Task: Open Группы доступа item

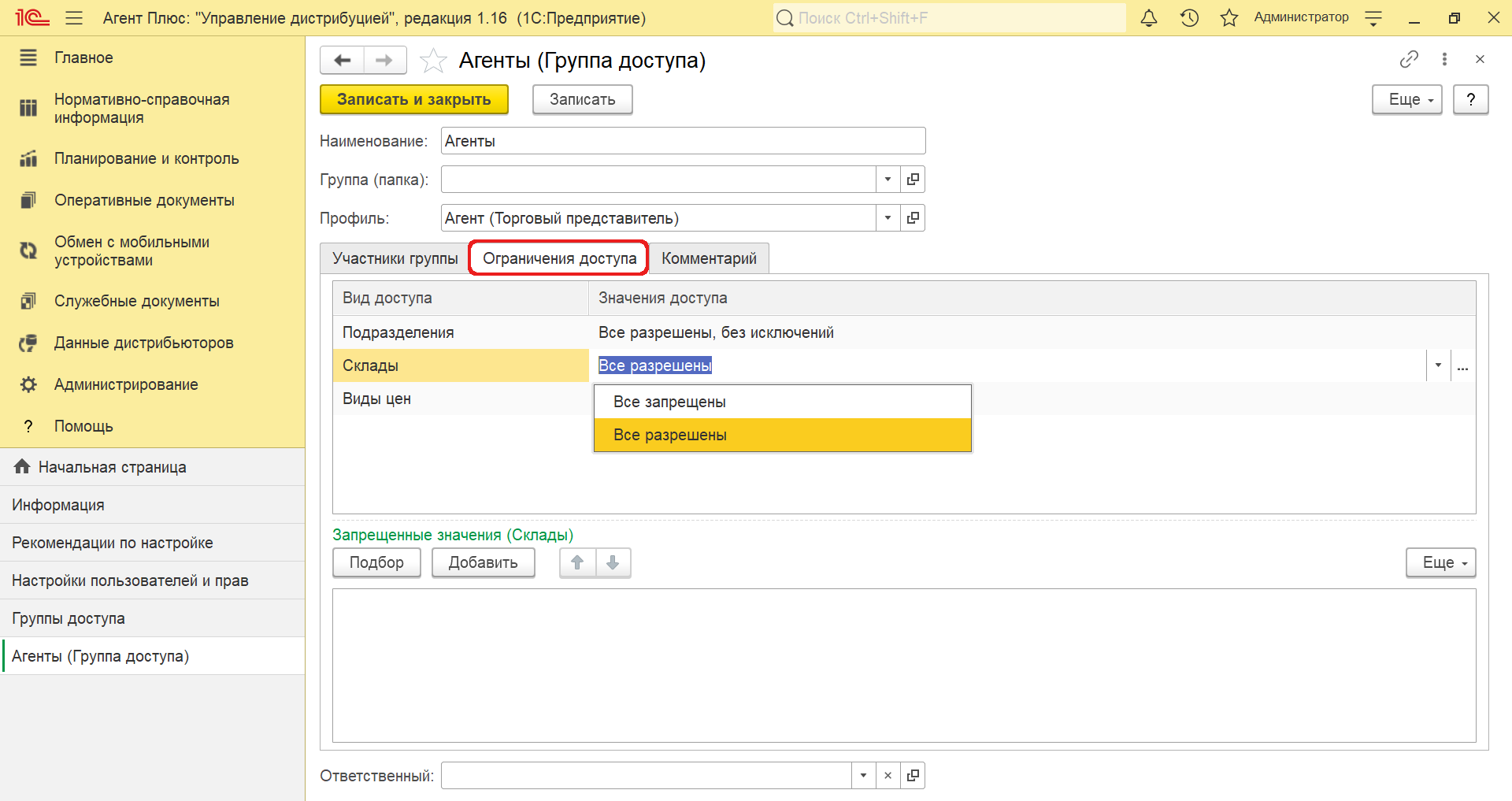Action: click(x=152, y=618)
